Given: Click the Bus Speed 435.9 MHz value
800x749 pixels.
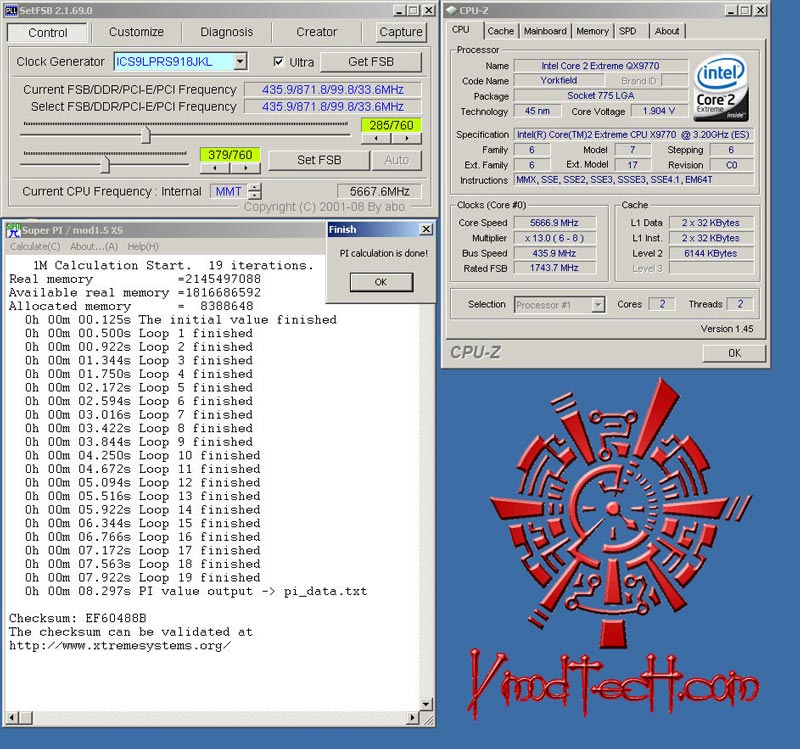Looking at the screenshot, I should coord(554,254).
